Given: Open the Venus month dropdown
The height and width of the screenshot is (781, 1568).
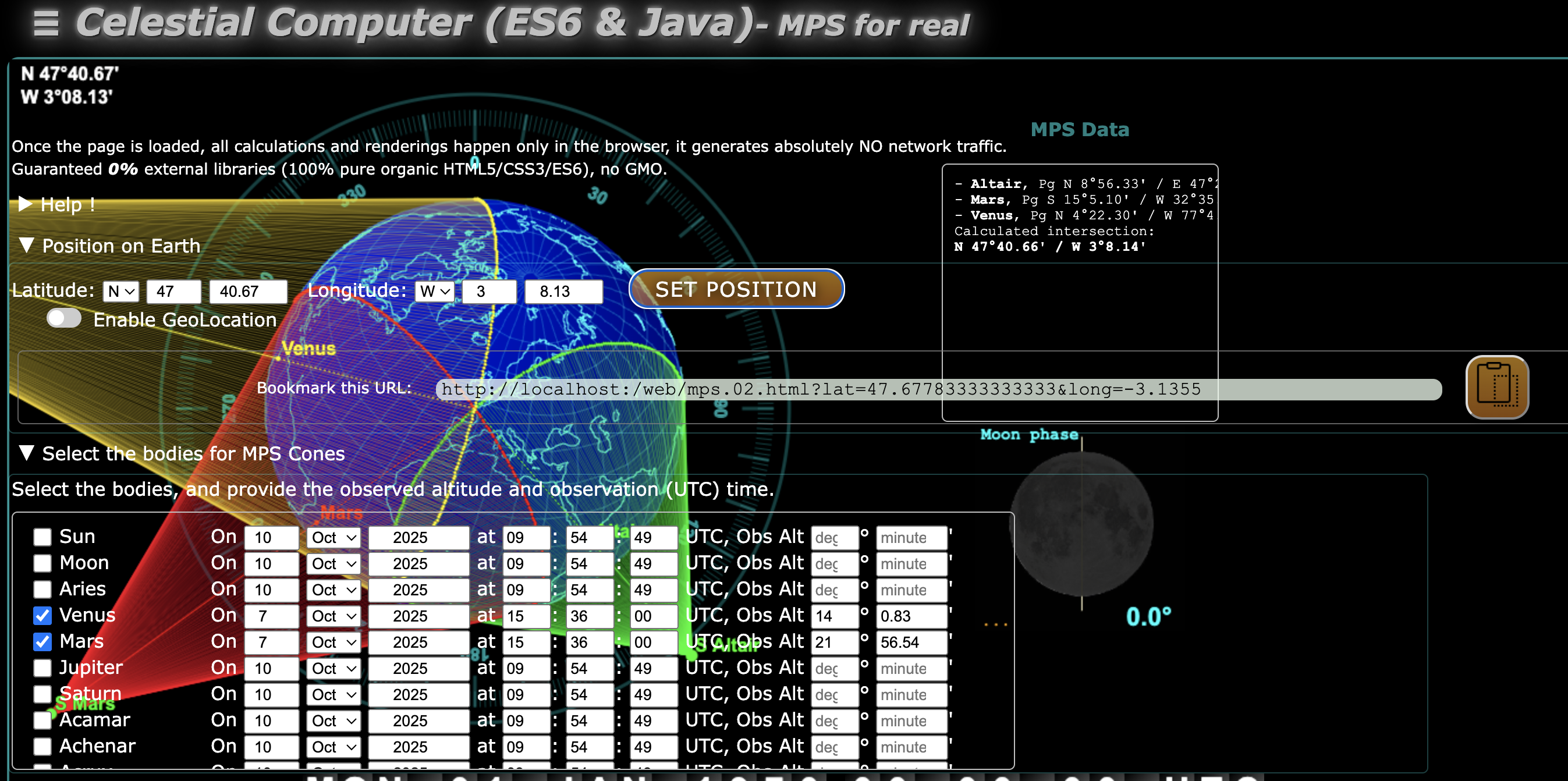Looking at the screenshot, I should (x=334, y=616).
